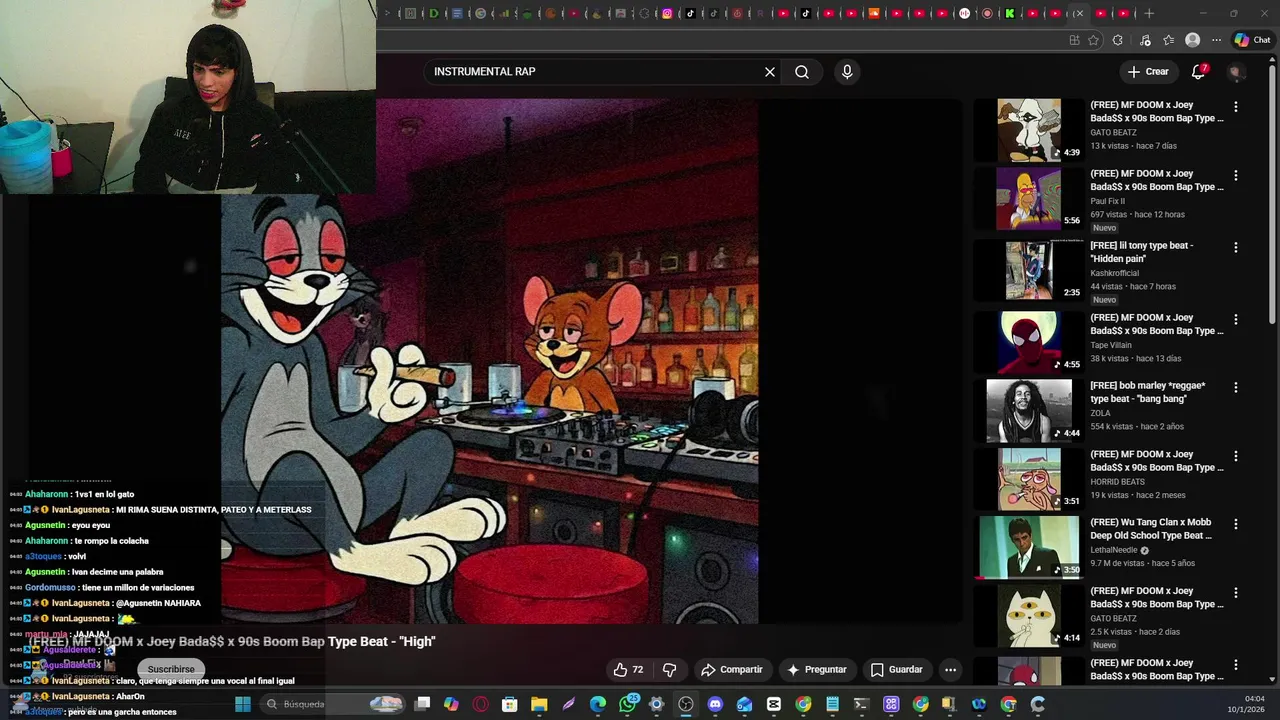Open the Spider-Man 4:55 video thumbnail
1280x720 pixels.
[x=1029, y=342]
